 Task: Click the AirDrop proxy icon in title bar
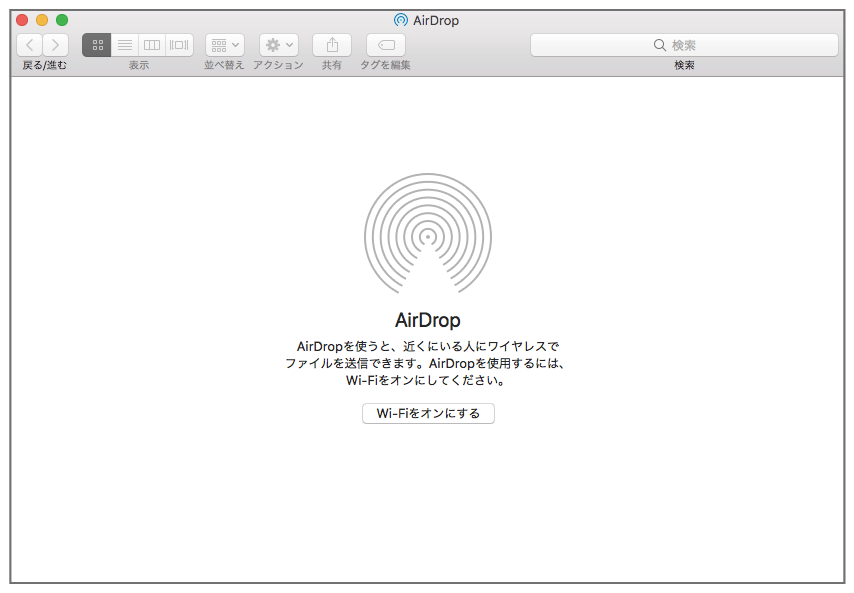[401, 20]
